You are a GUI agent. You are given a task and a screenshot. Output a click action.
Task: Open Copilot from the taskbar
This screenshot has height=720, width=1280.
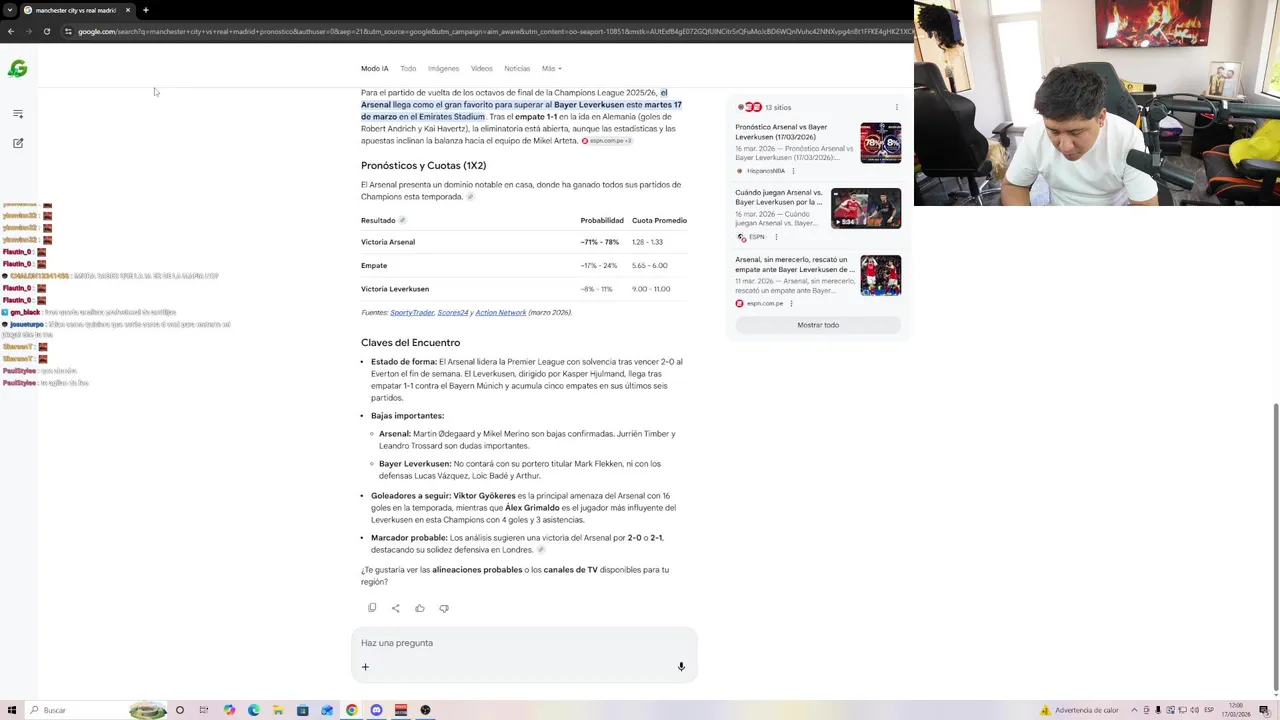(x=229, y=710)
